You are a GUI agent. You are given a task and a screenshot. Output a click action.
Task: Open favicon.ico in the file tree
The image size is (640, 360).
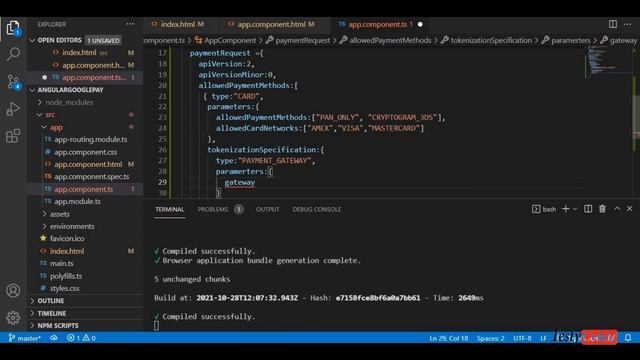[x=67, y=238]
